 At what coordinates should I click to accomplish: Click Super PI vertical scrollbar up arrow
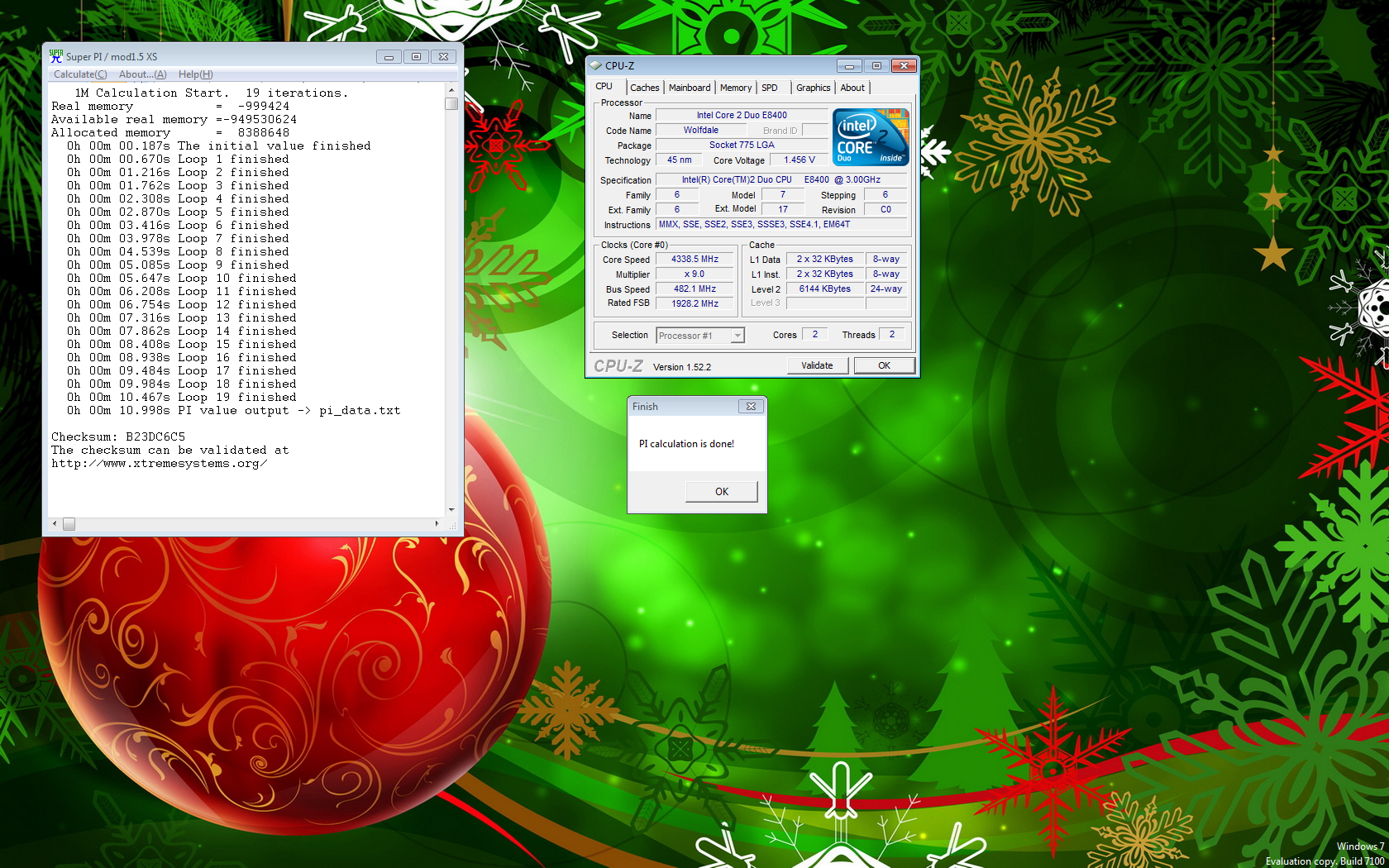pyautogui.click(x=451, y=89)
